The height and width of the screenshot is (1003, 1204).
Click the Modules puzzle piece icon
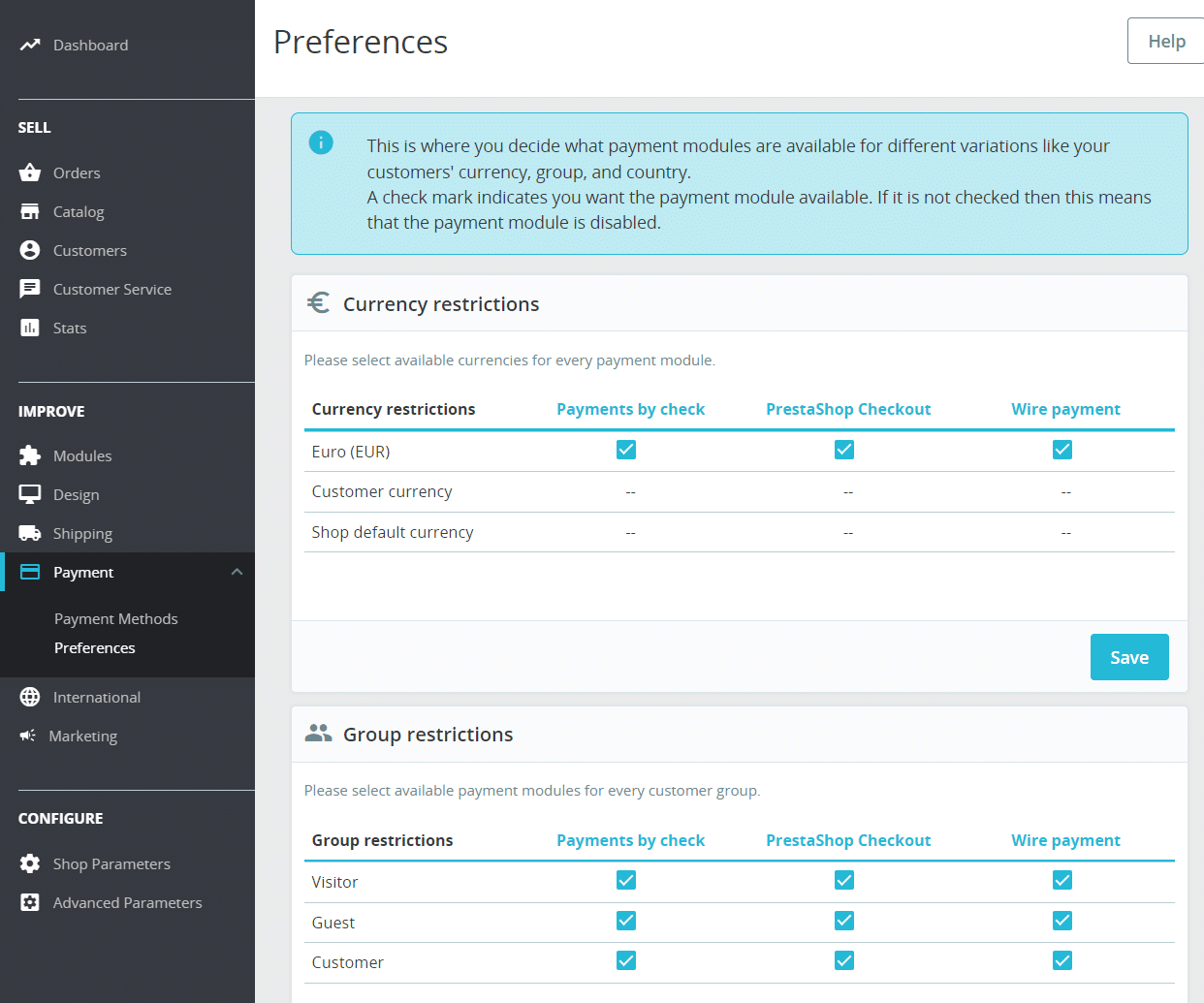[x=30, y=455]
